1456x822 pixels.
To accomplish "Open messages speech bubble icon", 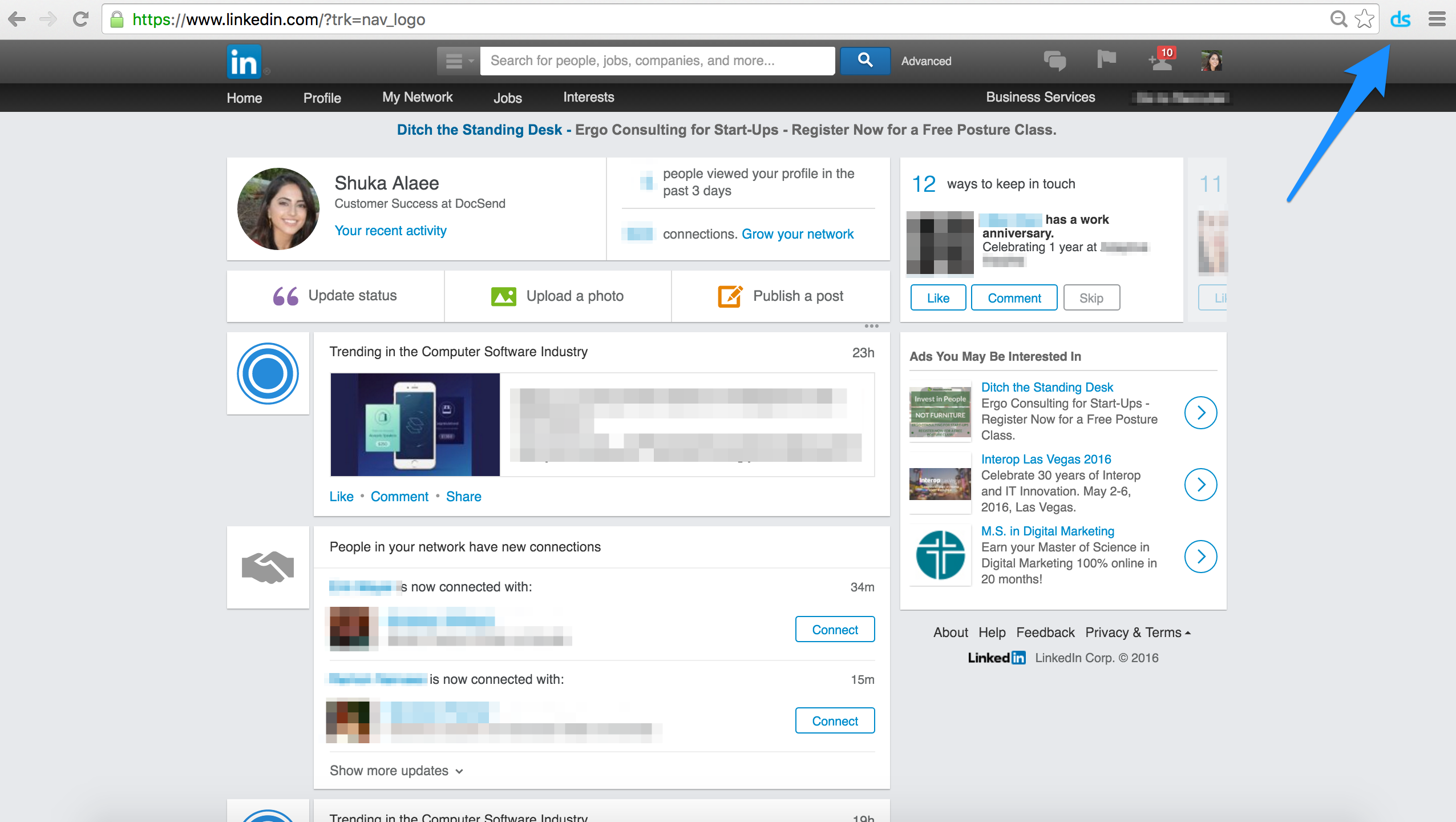I will (1054, 61).
